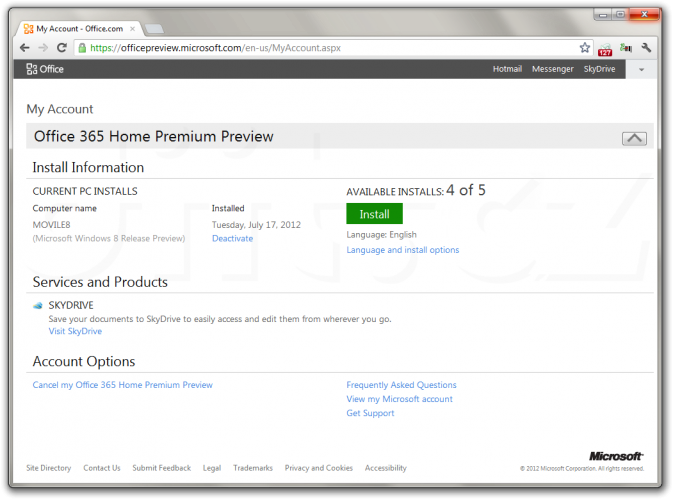Open SkyDrive from the header menu
The image size is (673, 500).
(599, 69)
